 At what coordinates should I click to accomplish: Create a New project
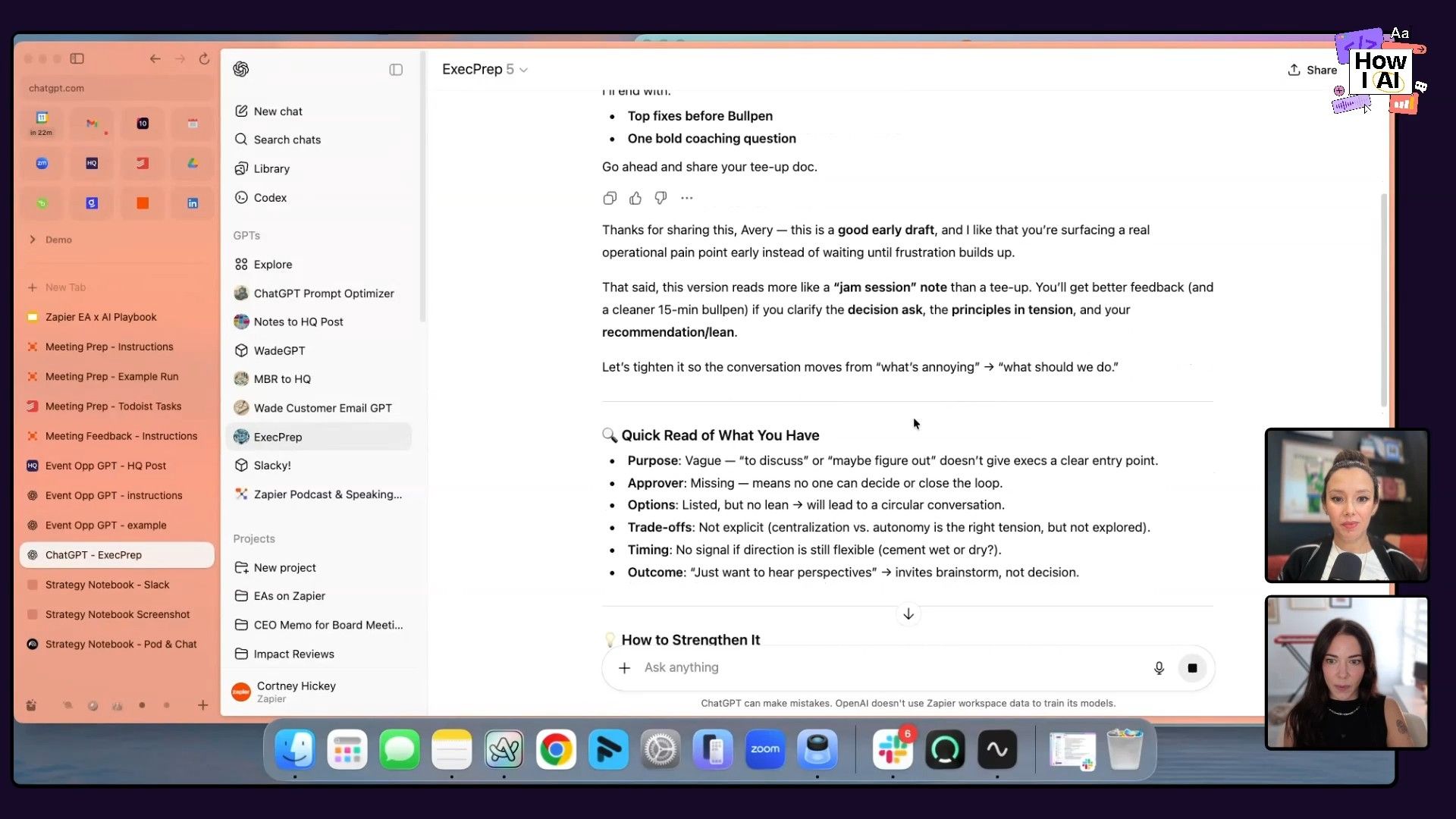[318, 568]
